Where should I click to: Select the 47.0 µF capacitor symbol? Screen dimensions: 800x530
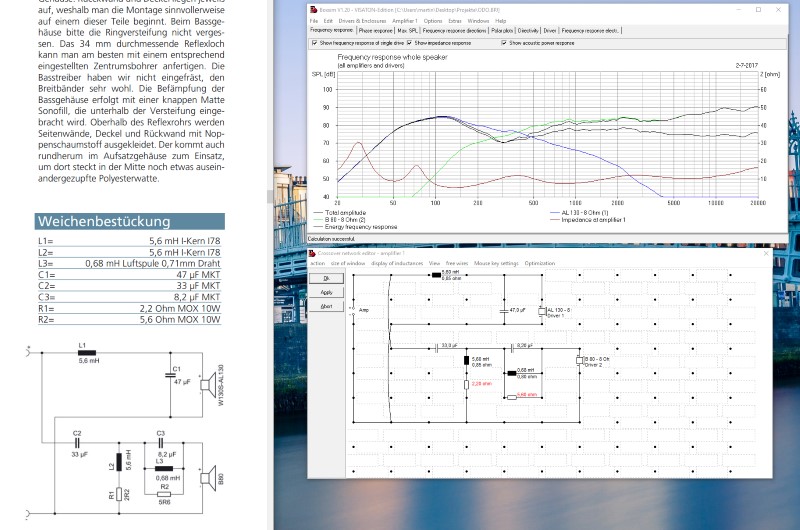tap(505, 310)
